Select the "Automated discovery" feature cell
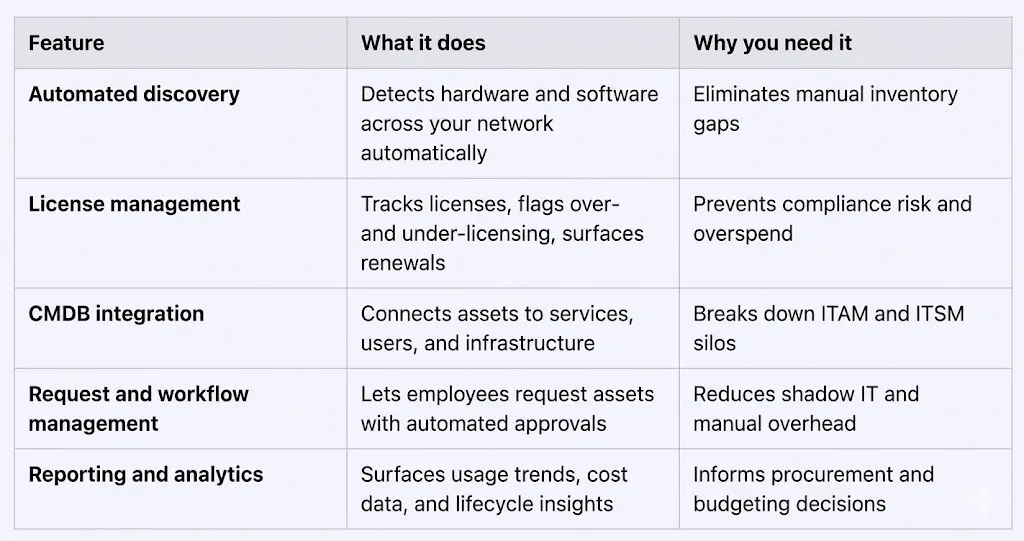This screenshot has height=541, width=1024. (x=134, y=94)
